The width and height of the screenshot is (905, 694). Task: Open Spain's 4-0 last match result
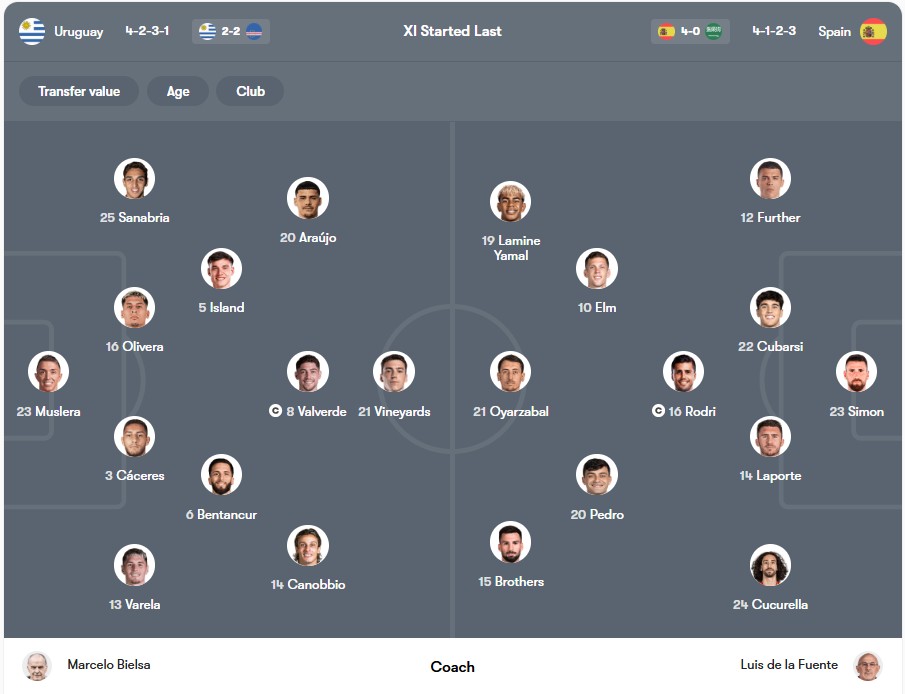[x=690, y=31]
